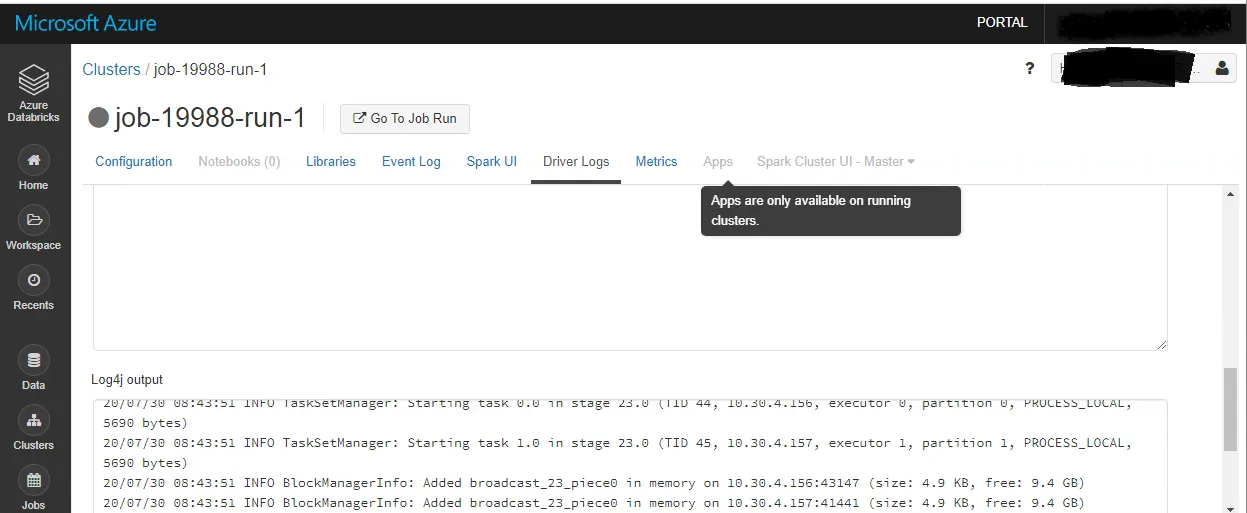The width and height of the screenshot is (1247, 513).
Task: Open the Metrics tab
Action: pos(656,161)
